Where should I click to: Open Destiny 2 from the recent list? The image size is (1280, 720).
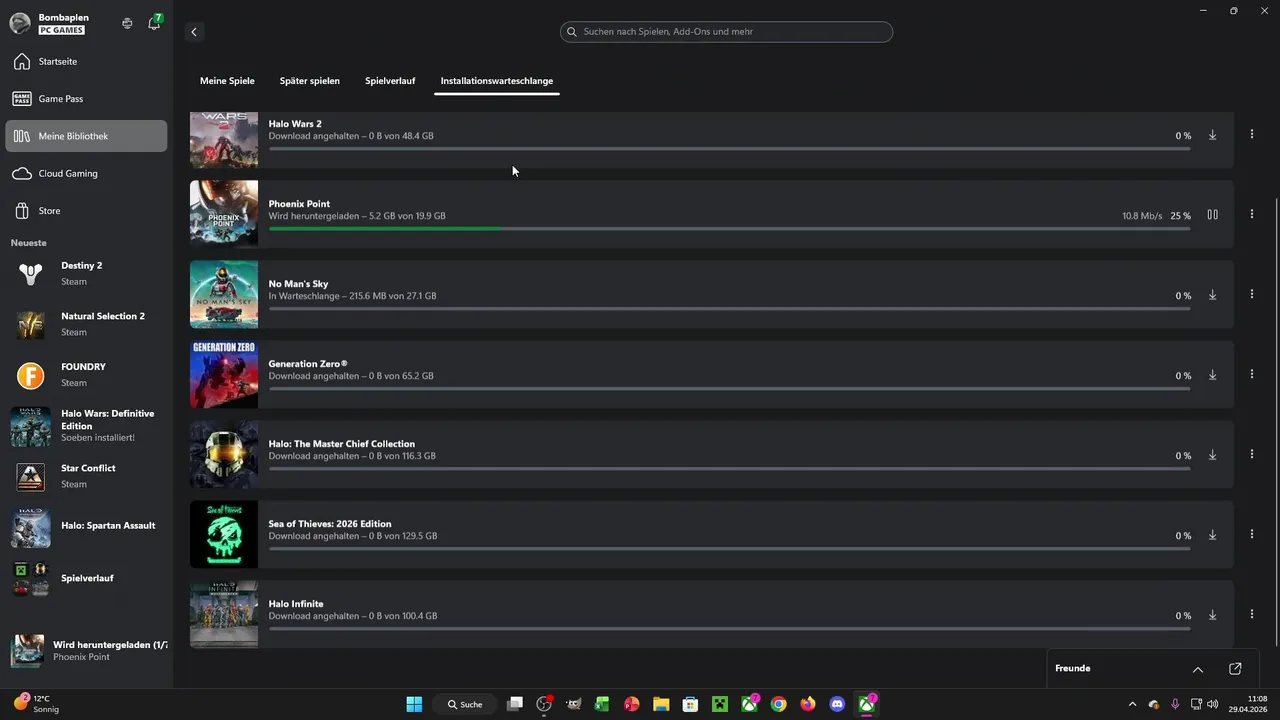[87, 273]
